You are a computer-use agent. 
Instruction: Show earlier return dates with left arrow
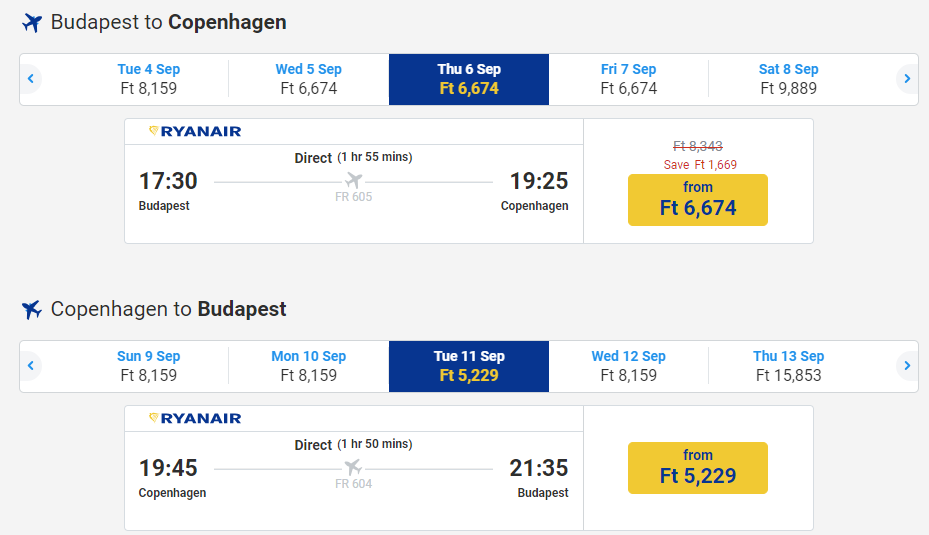(31, 366)
